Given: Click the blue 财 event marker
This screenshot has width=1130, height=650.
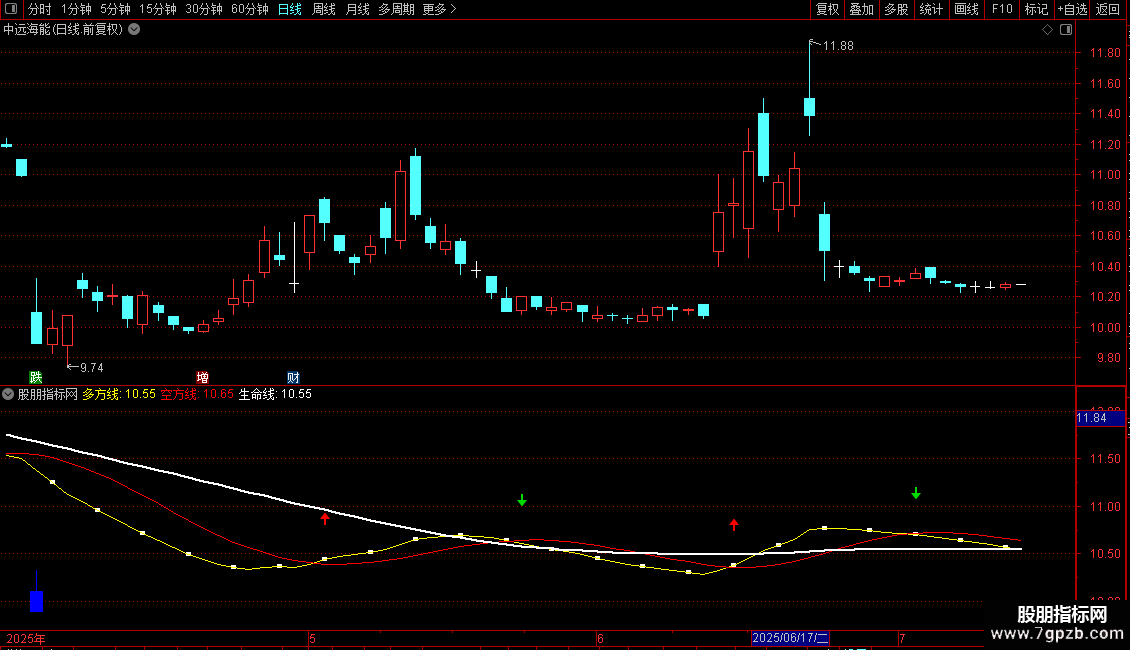Looking at the screenshot, I should click(293, 378).
